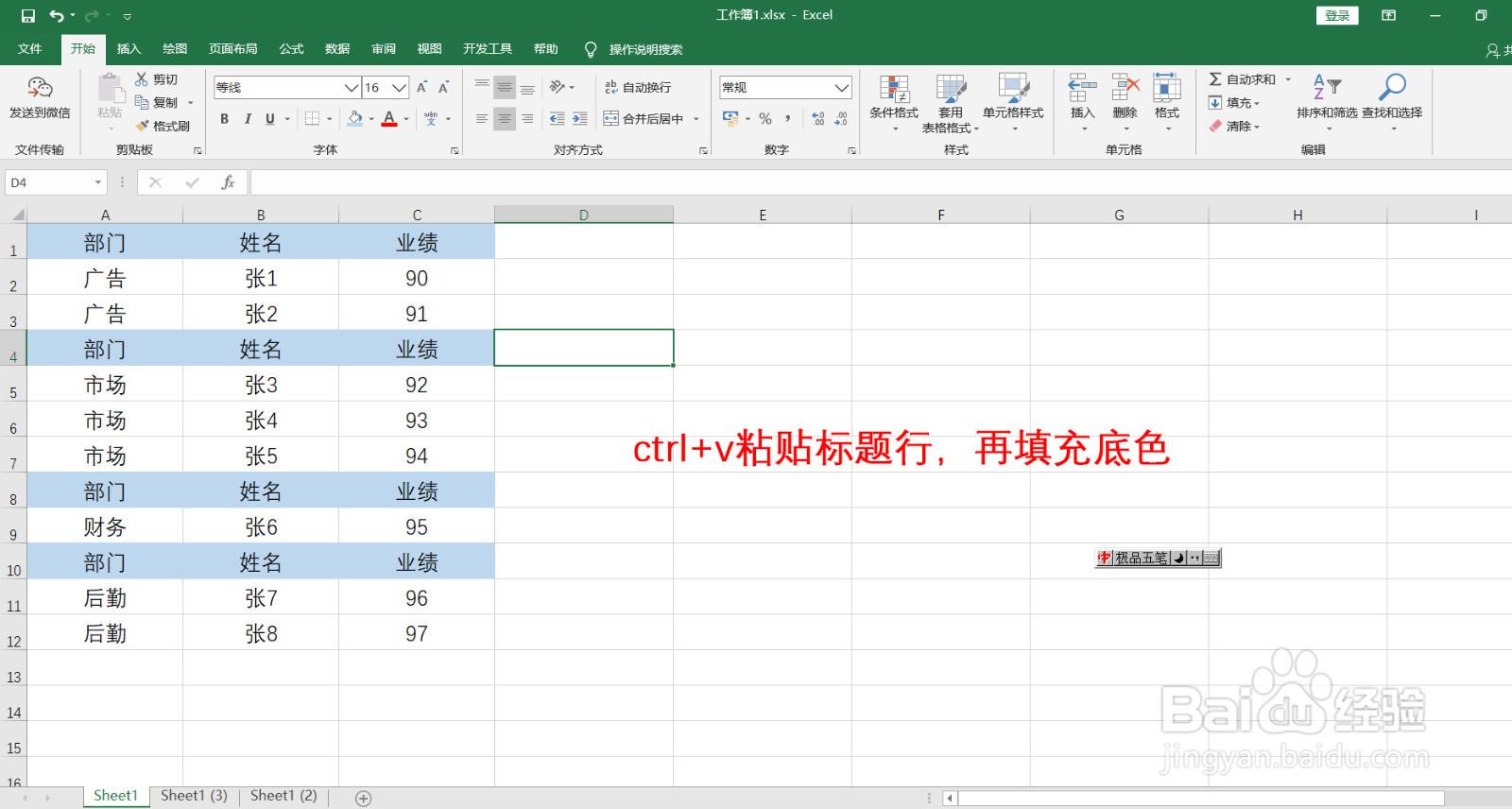Image resolution: width=1512 pixels, height=809 pixels.
Task: Select the Format Painter brush
Action: pos(163,126)
